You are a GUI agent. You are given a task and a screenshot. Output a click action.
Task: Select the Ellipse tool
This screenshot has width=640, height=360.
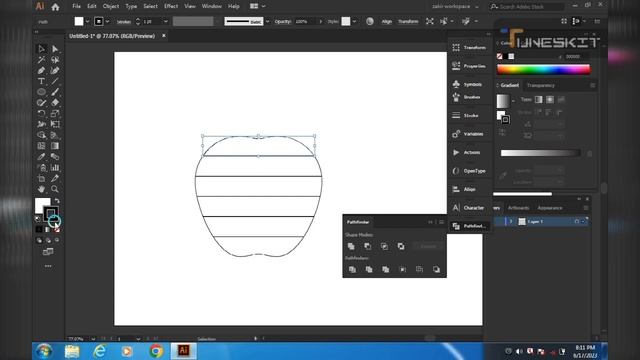[41, 92]
